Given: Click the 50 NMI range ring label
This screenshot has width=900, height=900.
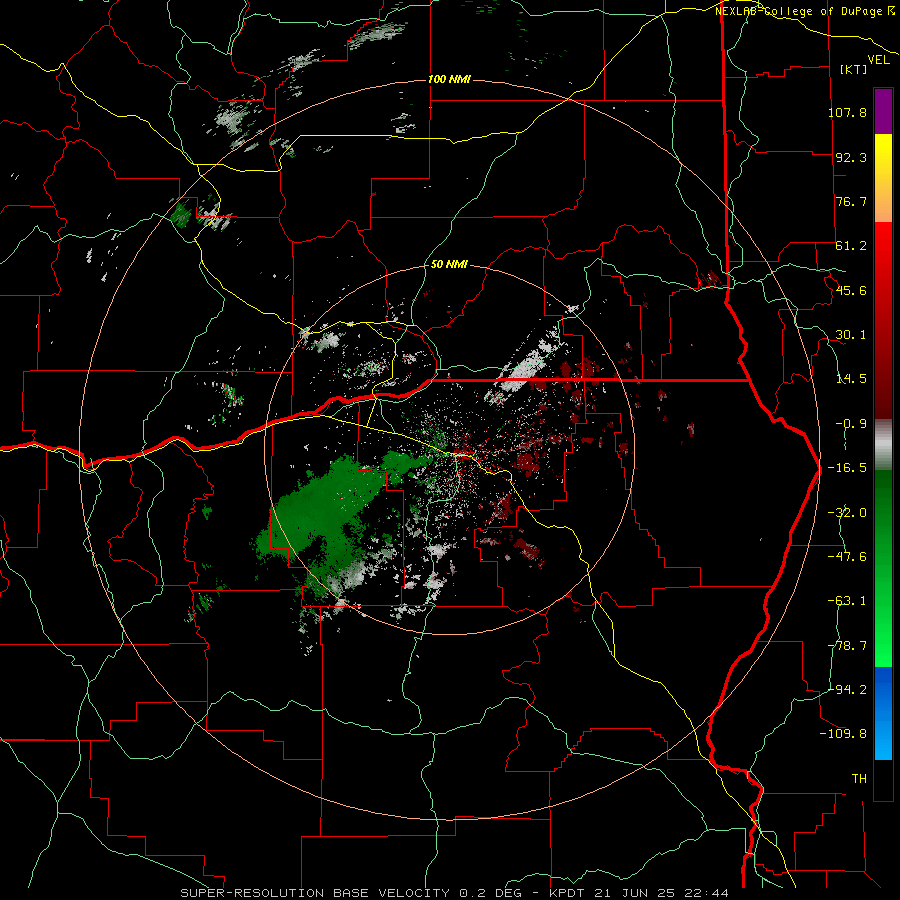Looking at the screenshot, I should point(449,265).
